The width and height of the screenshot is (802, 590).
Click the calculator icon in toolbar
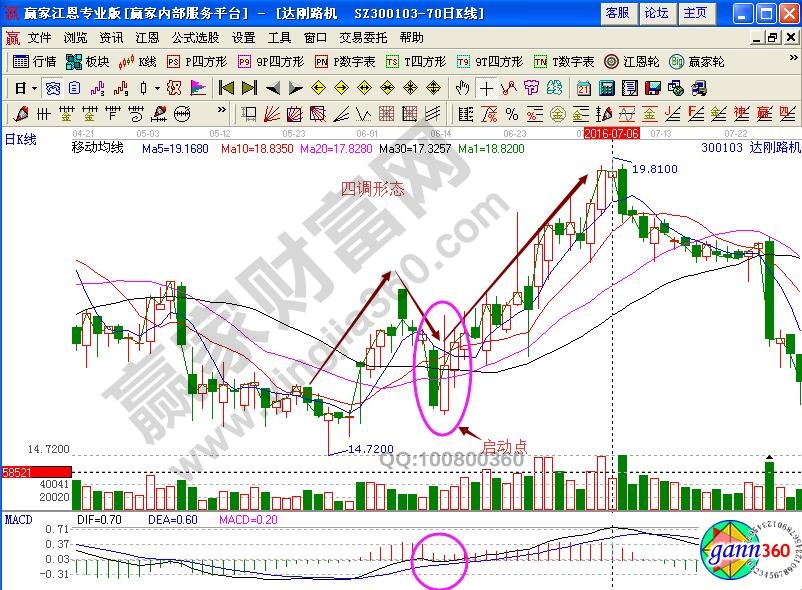coord(606,88)
